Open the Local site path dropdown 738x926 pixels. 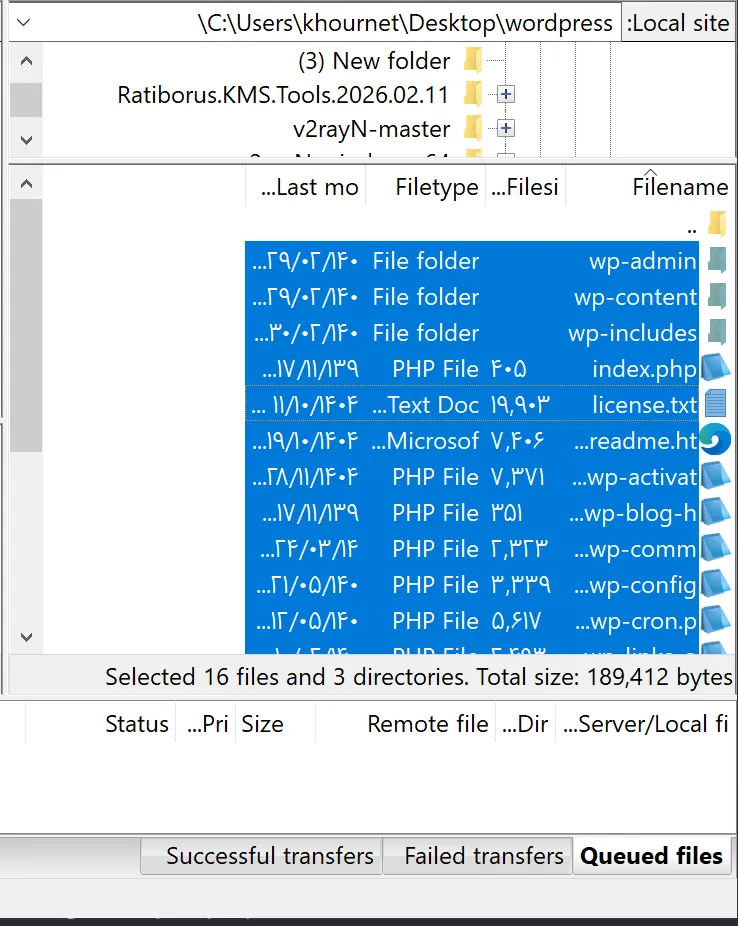point(24,22)
